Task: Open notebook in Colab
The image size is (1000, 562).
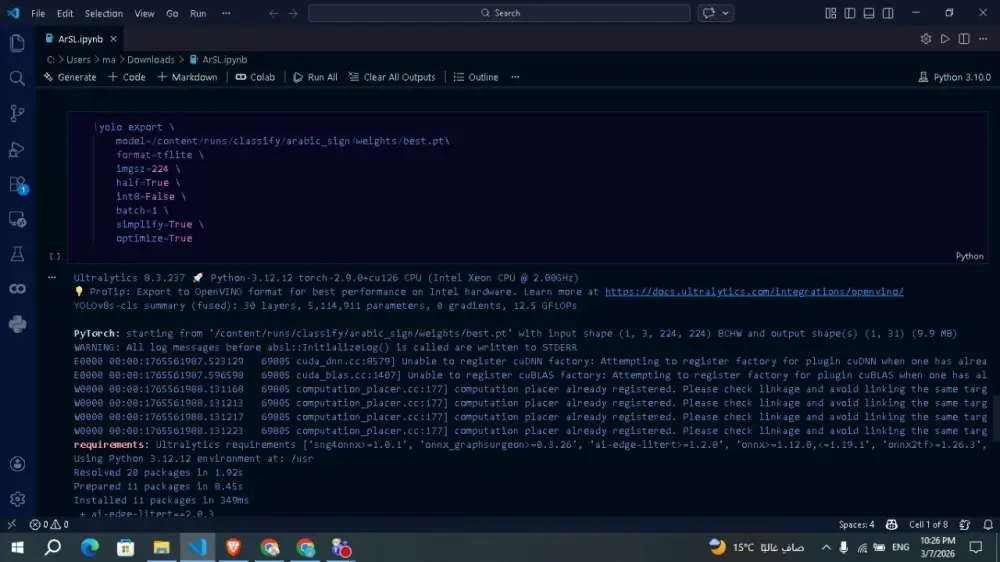Action: [x=255, y=77]
